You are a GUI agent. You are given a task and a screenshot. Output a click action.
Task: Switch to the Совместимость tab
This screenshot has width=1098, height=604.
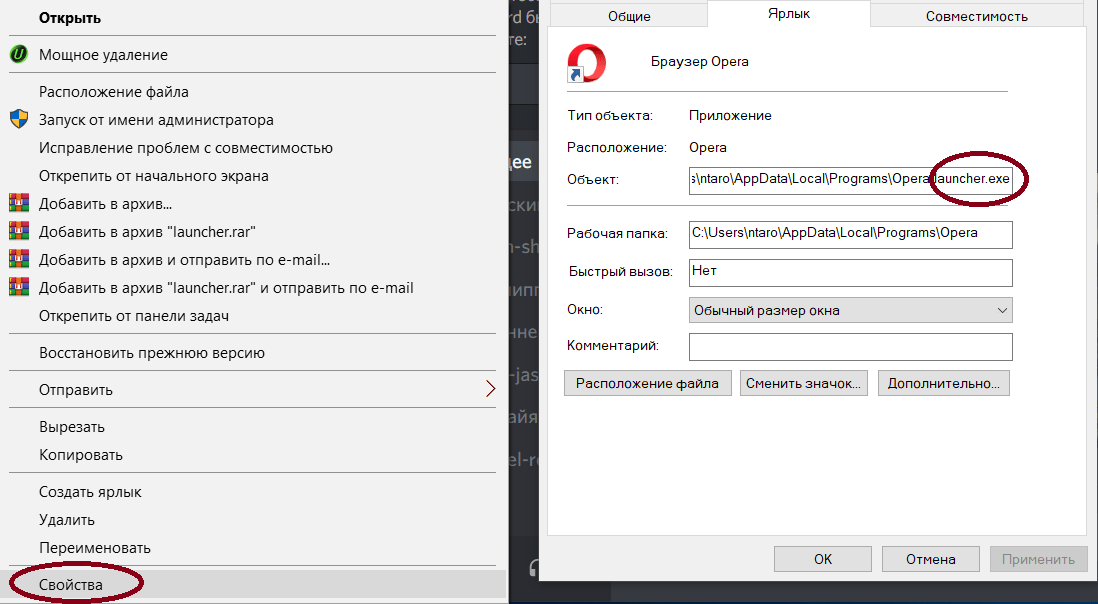tap(976, 16)
